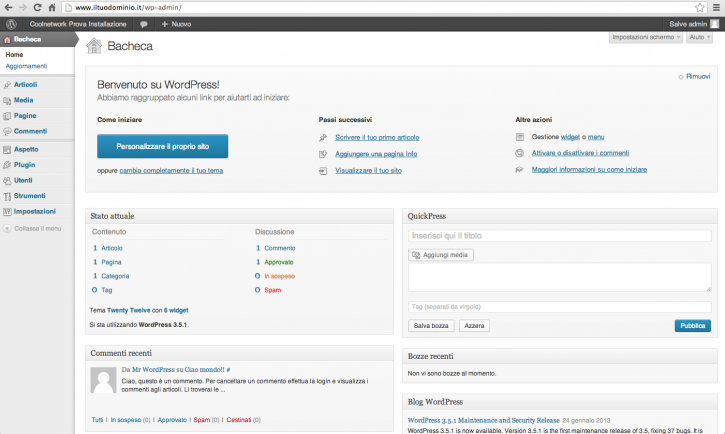
Task: Click Cestinati filter in Commenti recenti
Action: click(x=239, y=420)
